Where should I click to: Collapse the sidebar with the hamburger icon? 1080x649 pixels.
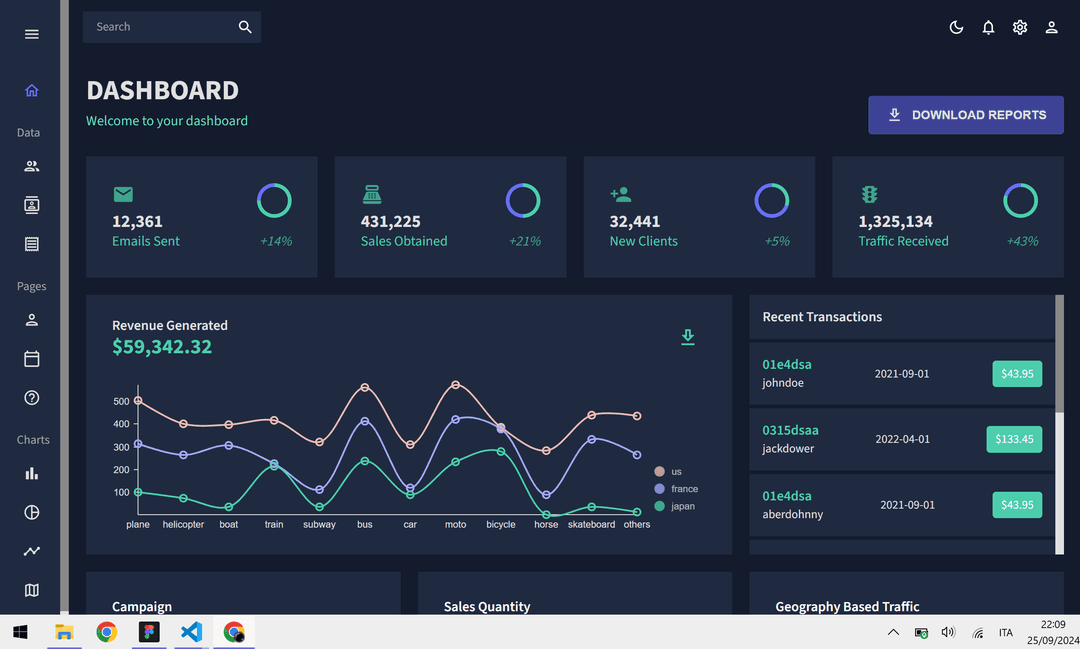click(x=31, y=33)
